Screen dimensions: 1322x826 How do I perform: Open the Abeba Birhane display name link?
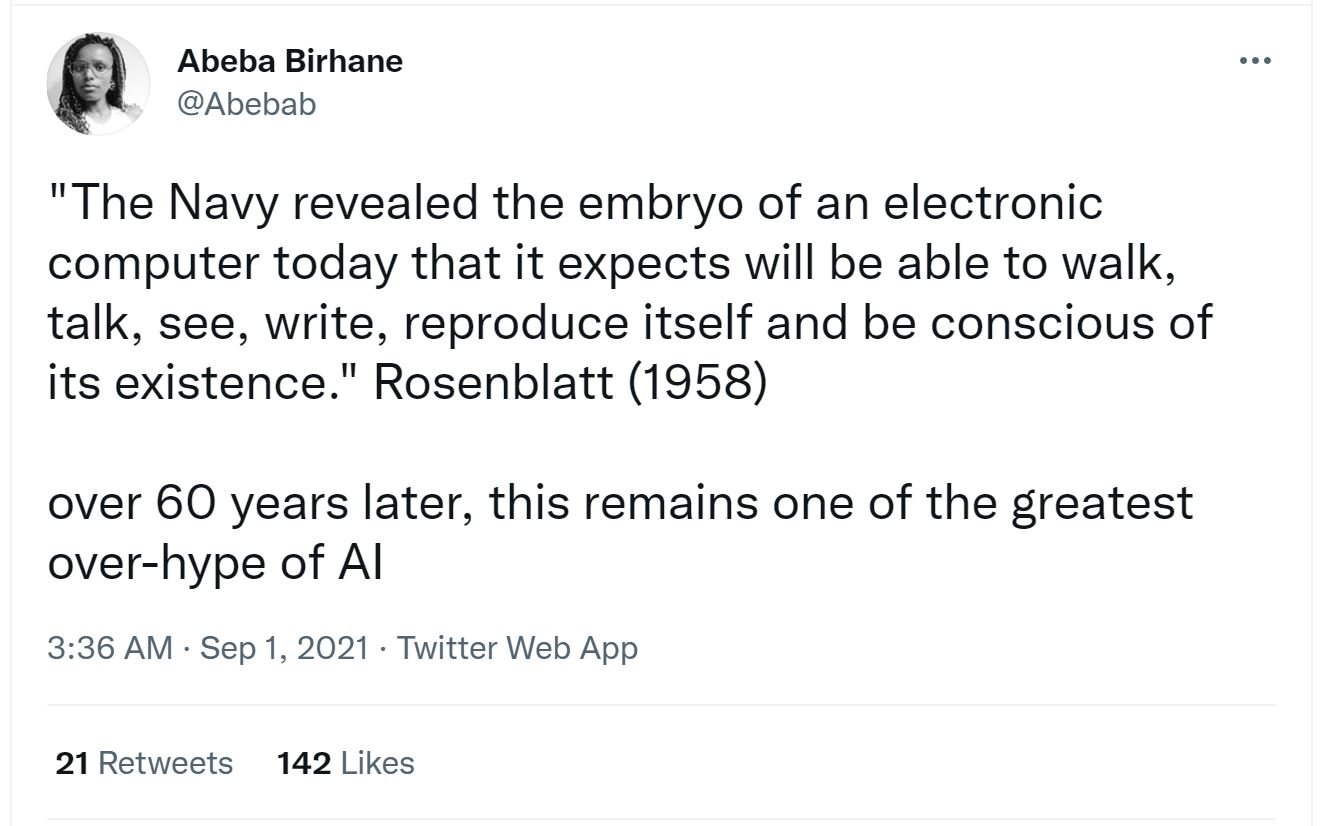(x=290, y=62)
